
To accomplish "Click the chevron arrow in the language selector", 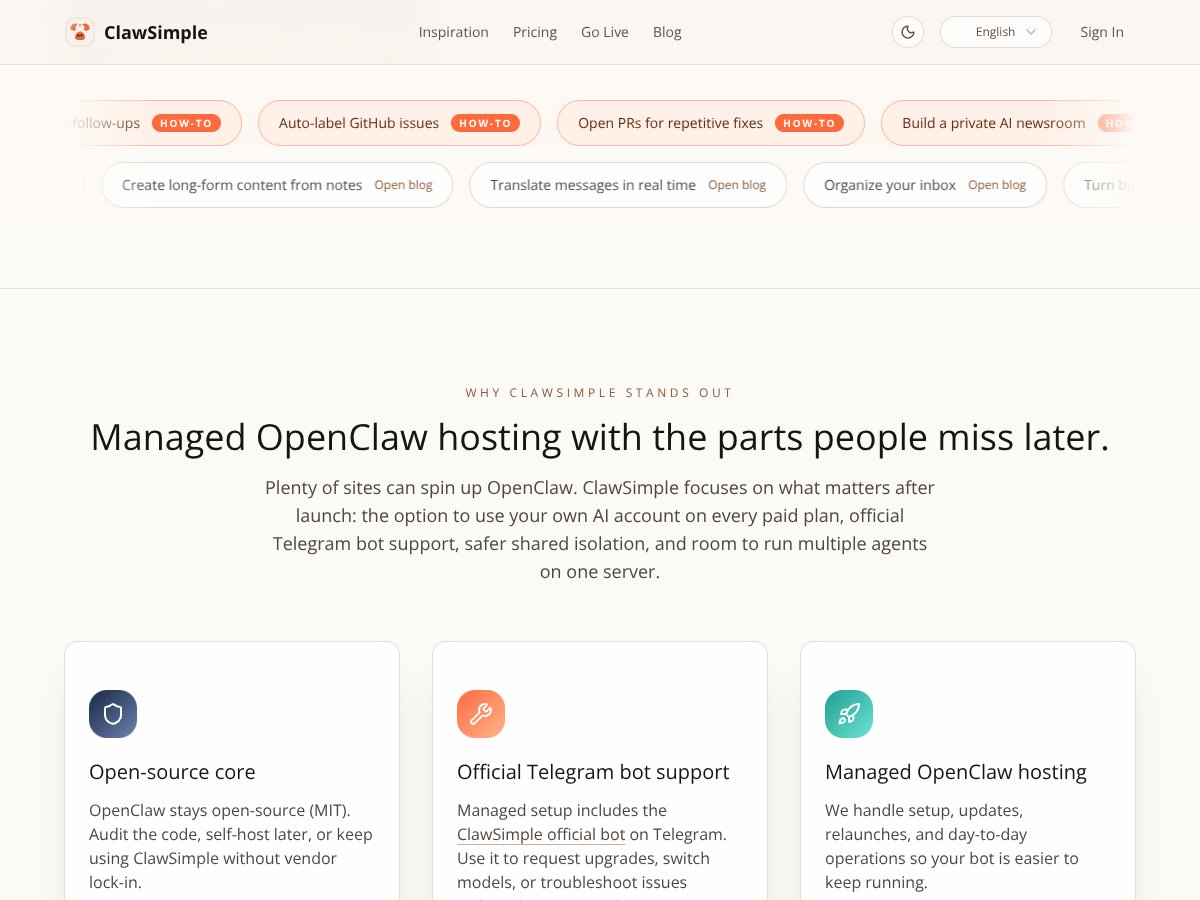I will (x=1031, y=32).
